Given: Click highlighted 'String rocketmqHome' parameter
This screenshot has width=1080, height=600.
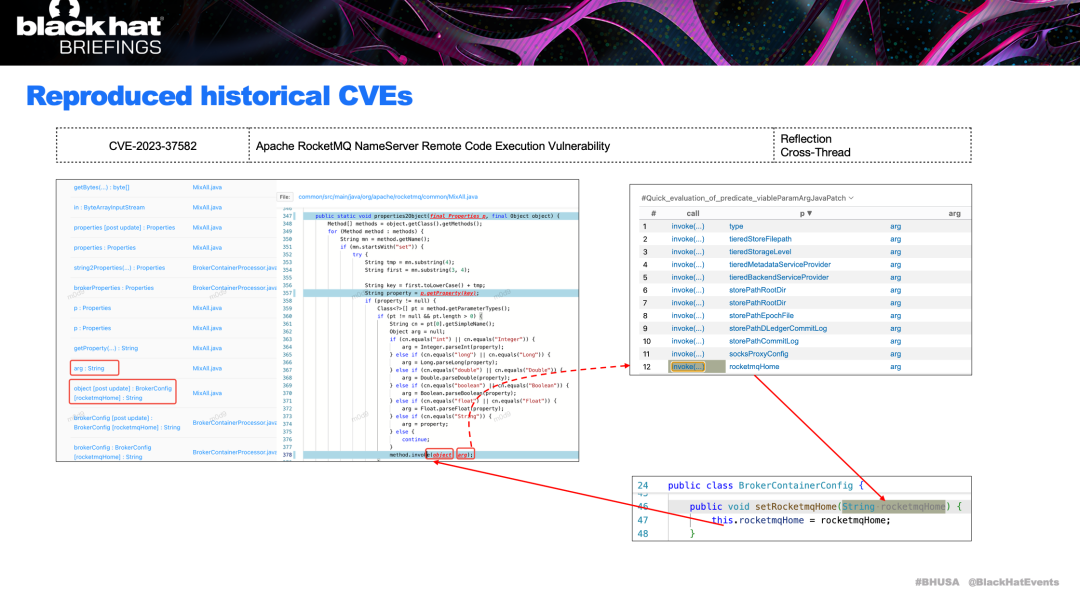Looking at the screenshot, I should 893,507.
